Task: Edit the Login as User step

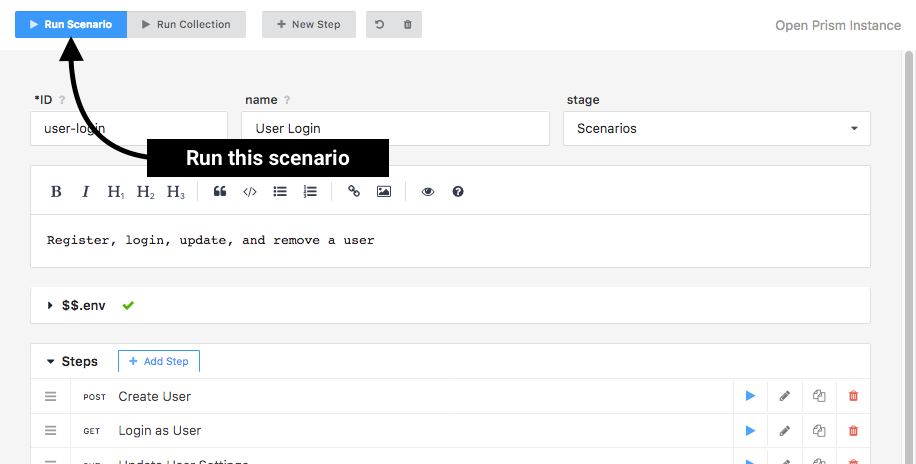Action: coord(785,431)
